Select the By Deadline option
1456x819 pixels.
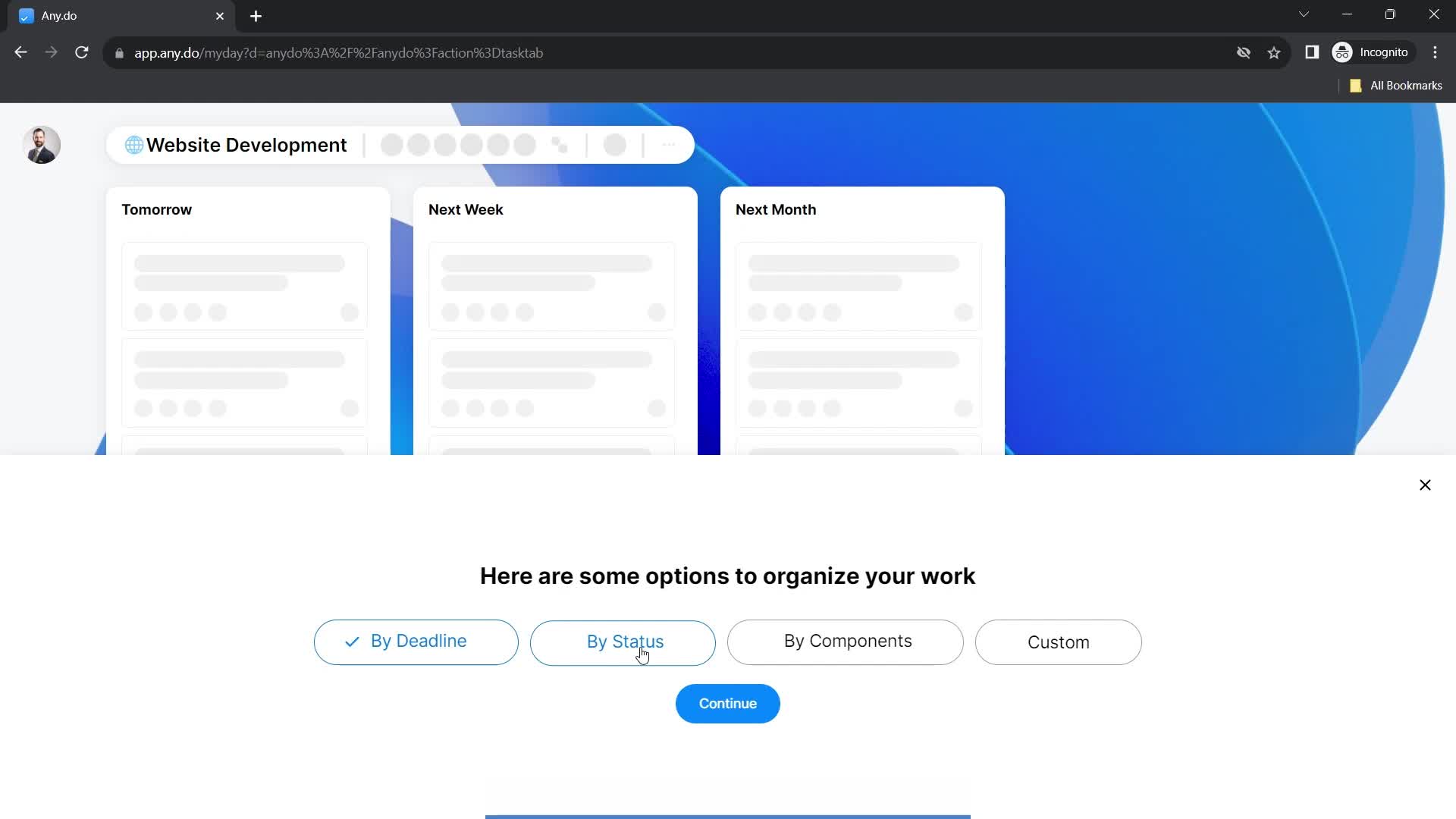(416, 642)
